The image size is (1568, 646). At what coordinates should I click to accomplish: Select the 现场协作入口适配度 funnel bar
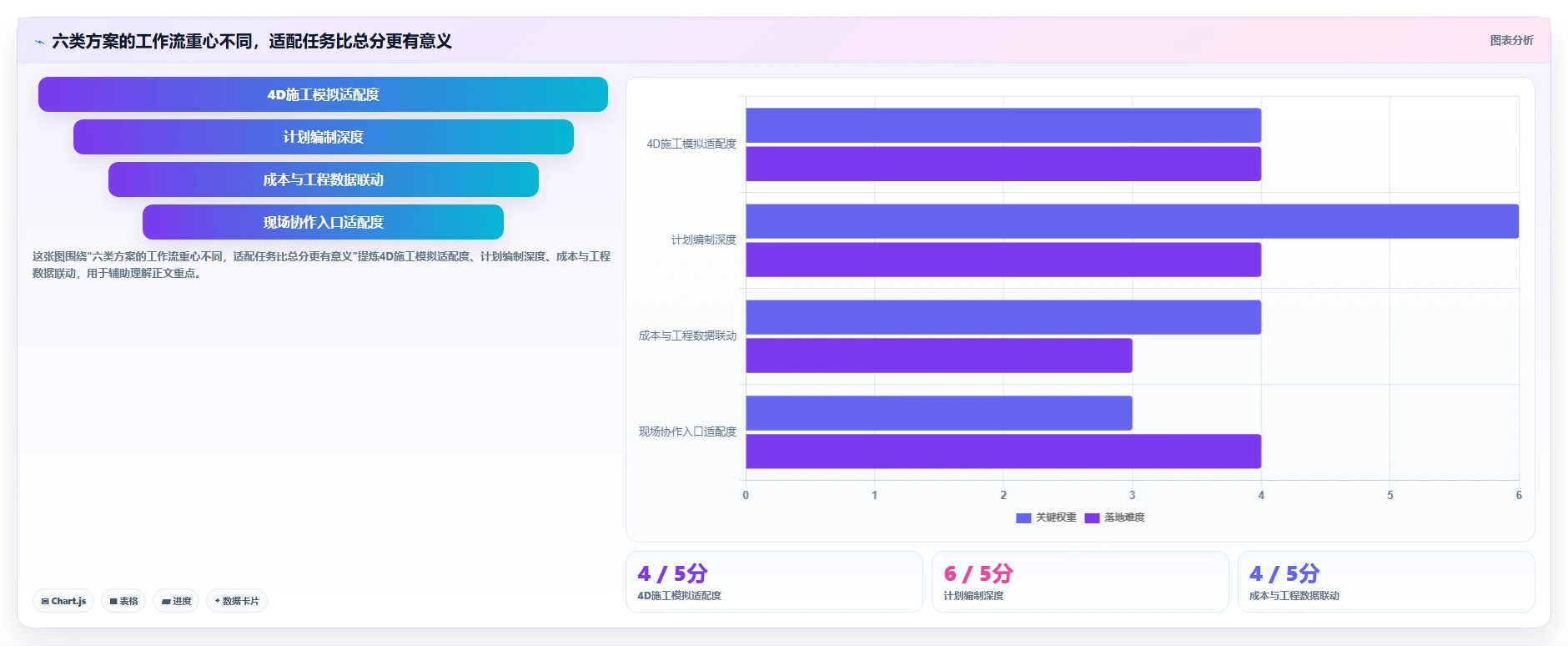click(323, 222)
